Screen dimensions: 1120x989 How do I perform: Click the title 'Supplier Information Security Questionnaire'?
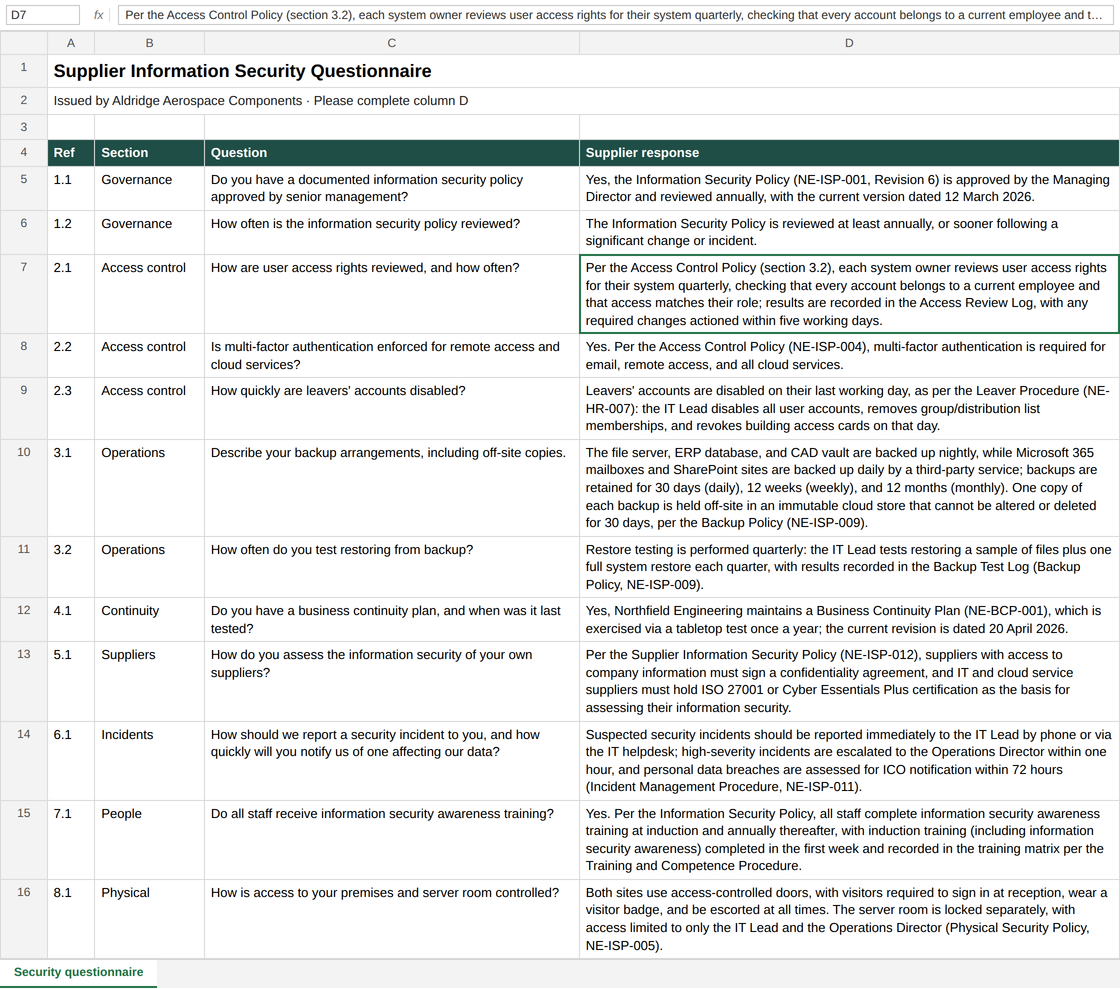click(242, 71)
